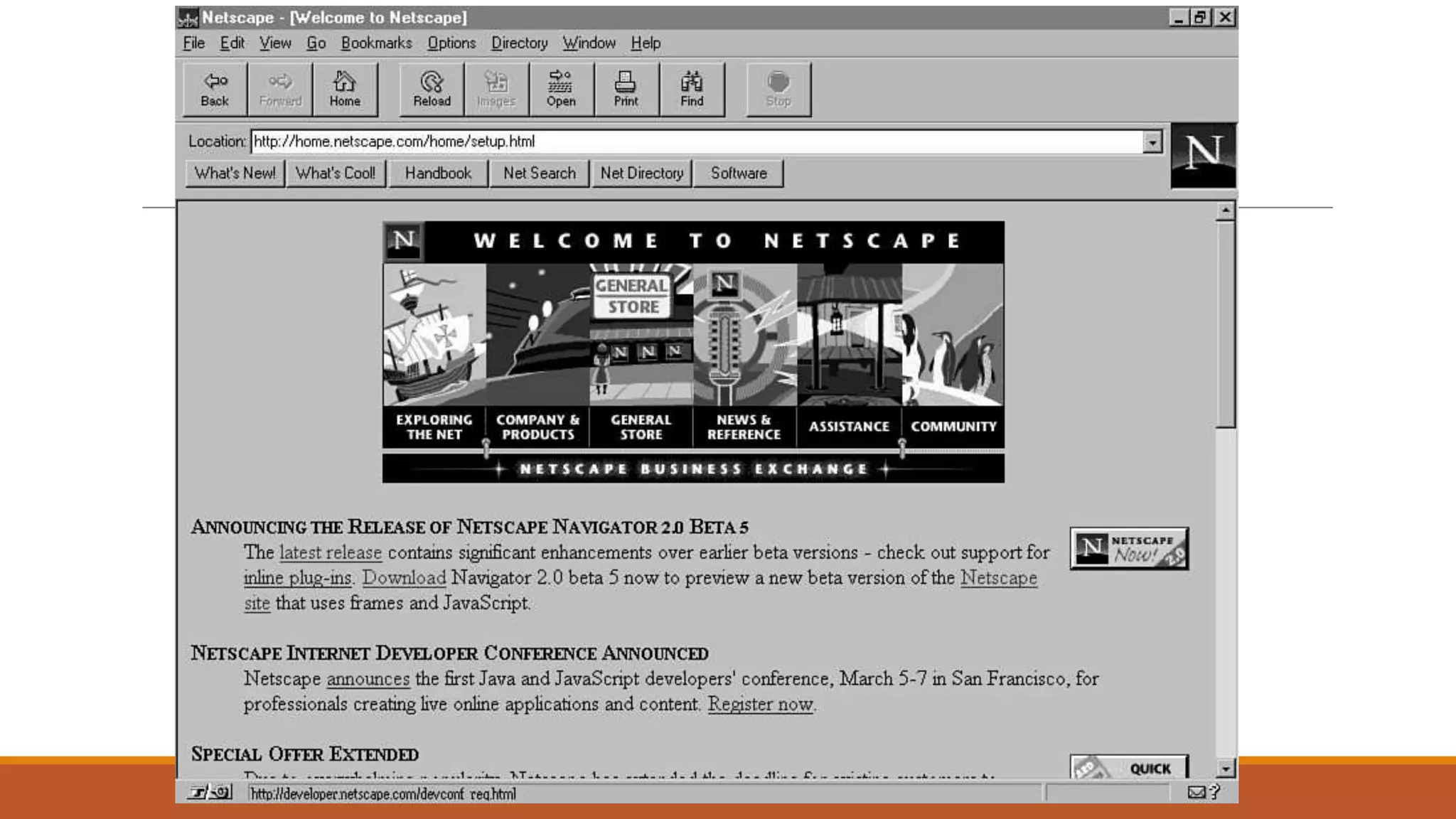Click the Images toolbar button
This screenshot has height=819, width=1456.
[x=496, y=89]
